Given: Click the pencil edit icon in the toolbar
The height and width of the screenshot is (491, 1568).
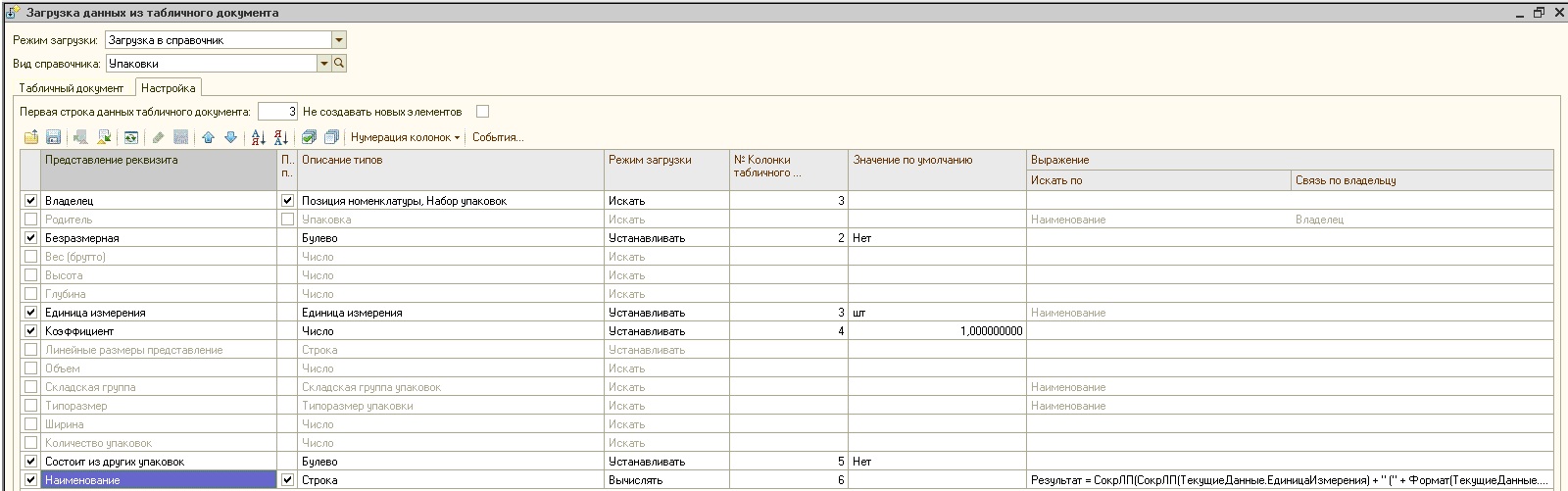Looking at the screenshot, I should click(158, 137).
